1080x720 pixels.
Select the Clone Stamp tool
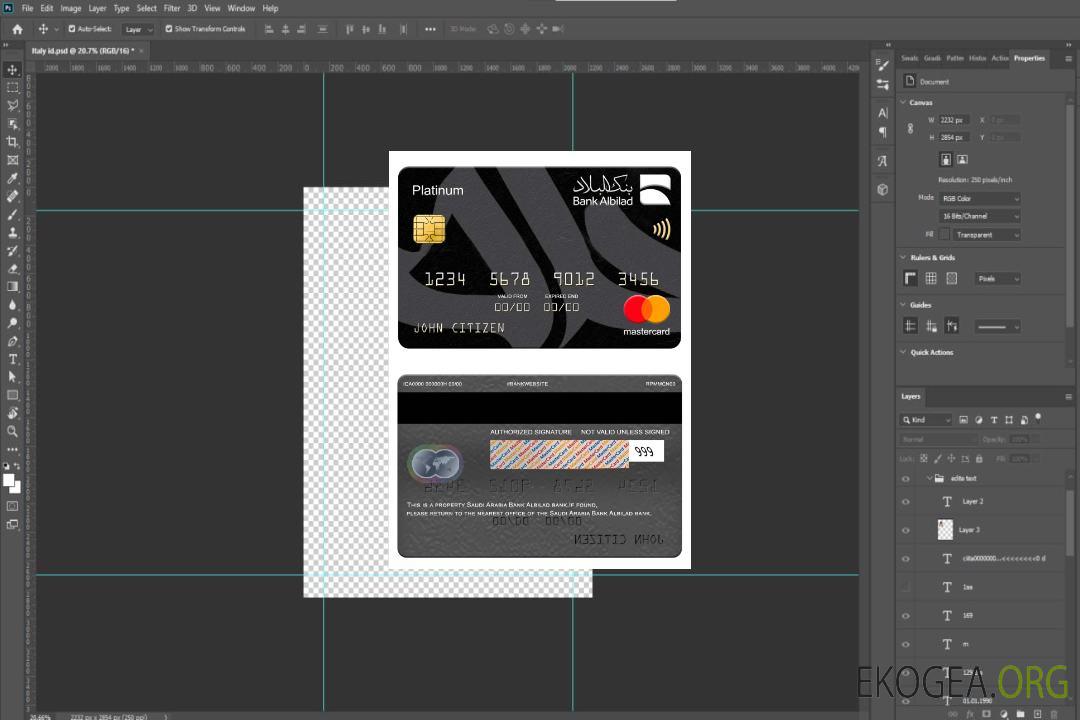click(x=12, y=232)
